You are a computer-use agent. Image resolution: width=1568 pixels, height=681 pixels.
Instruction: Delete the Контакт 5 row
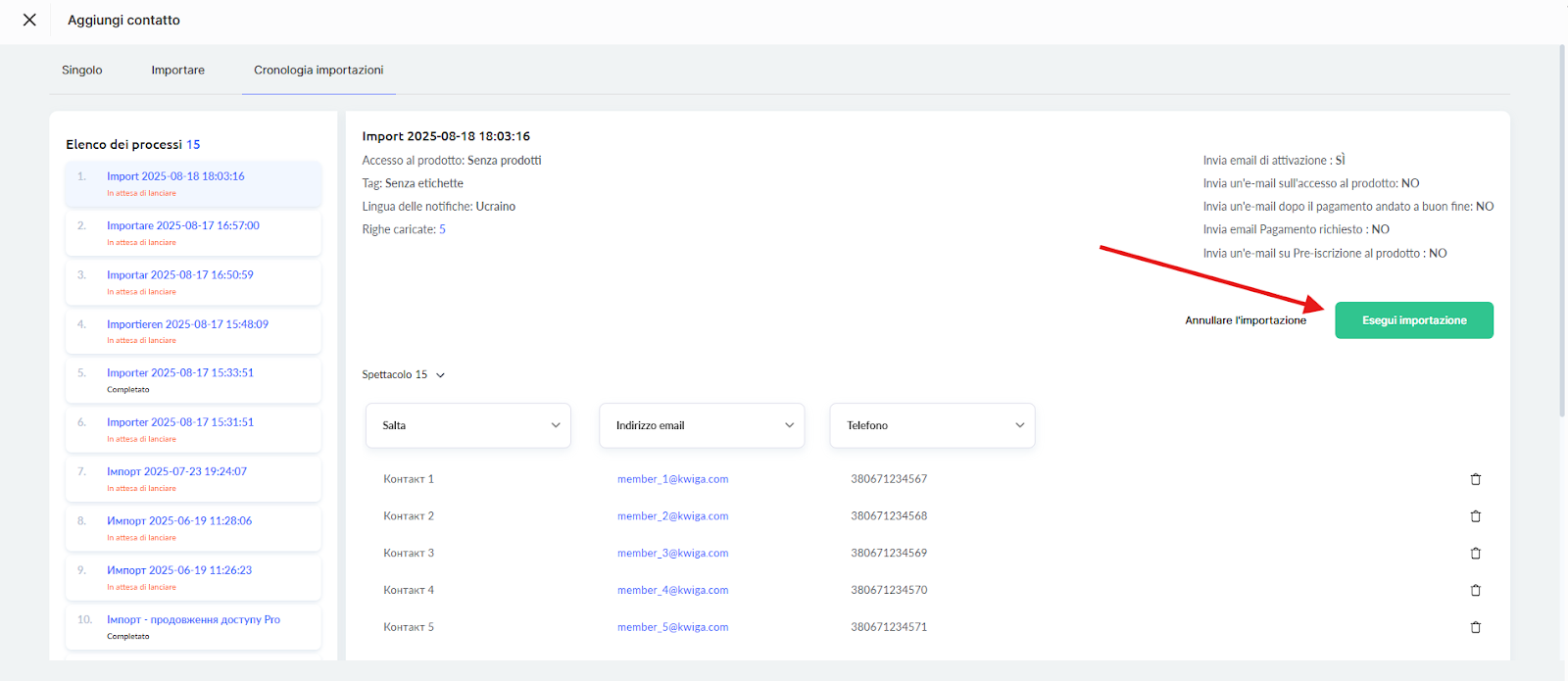1475,627
